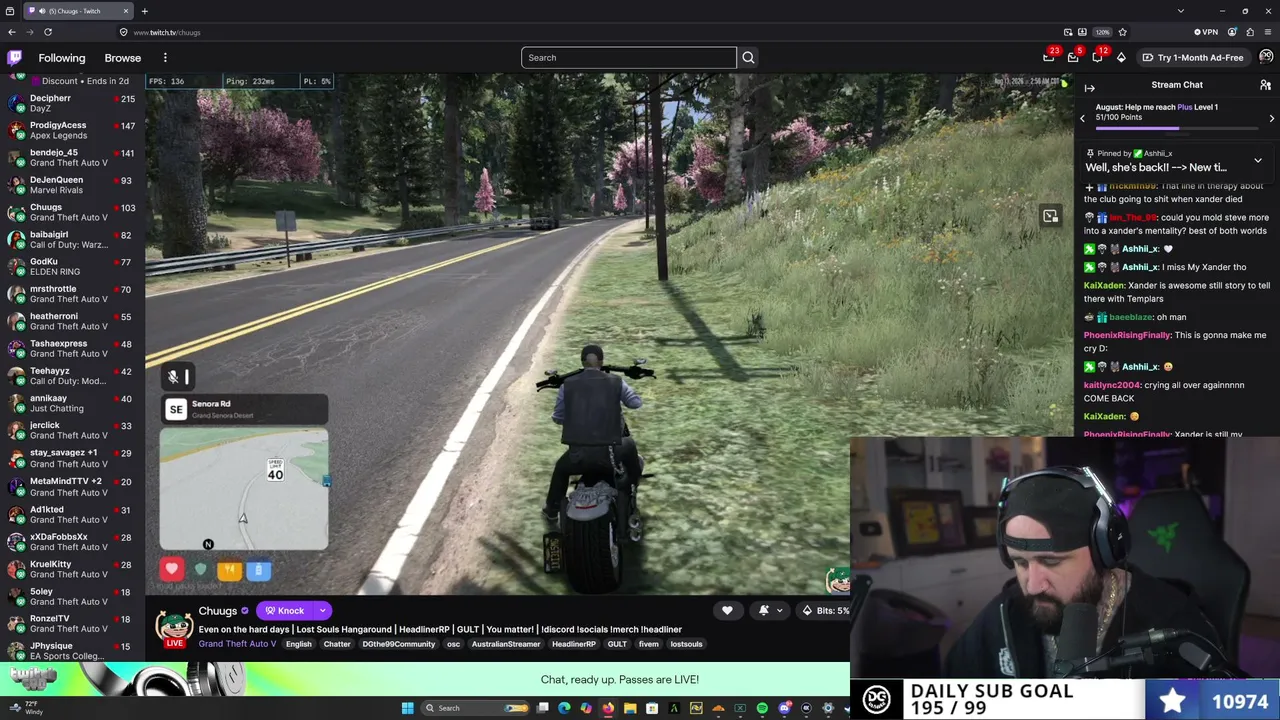
Task: Click the fivem tag
Action: point(648,644)
